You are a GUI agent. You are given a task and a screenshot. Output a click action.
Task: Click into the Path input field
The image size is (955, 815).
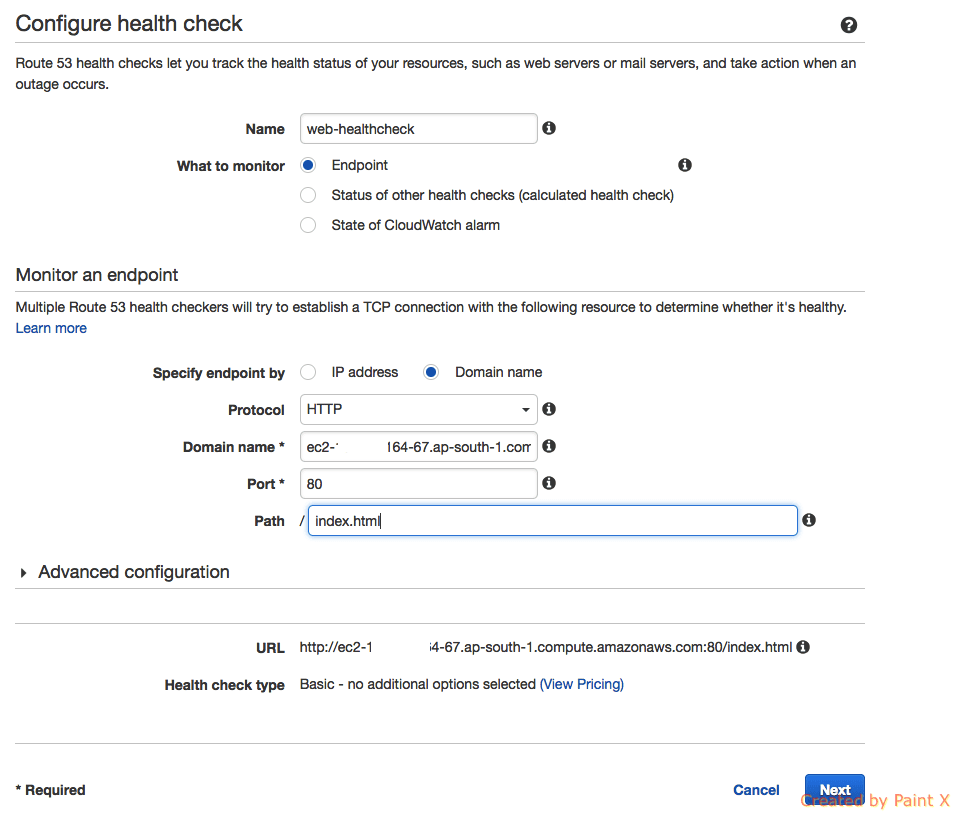(552, 521)
